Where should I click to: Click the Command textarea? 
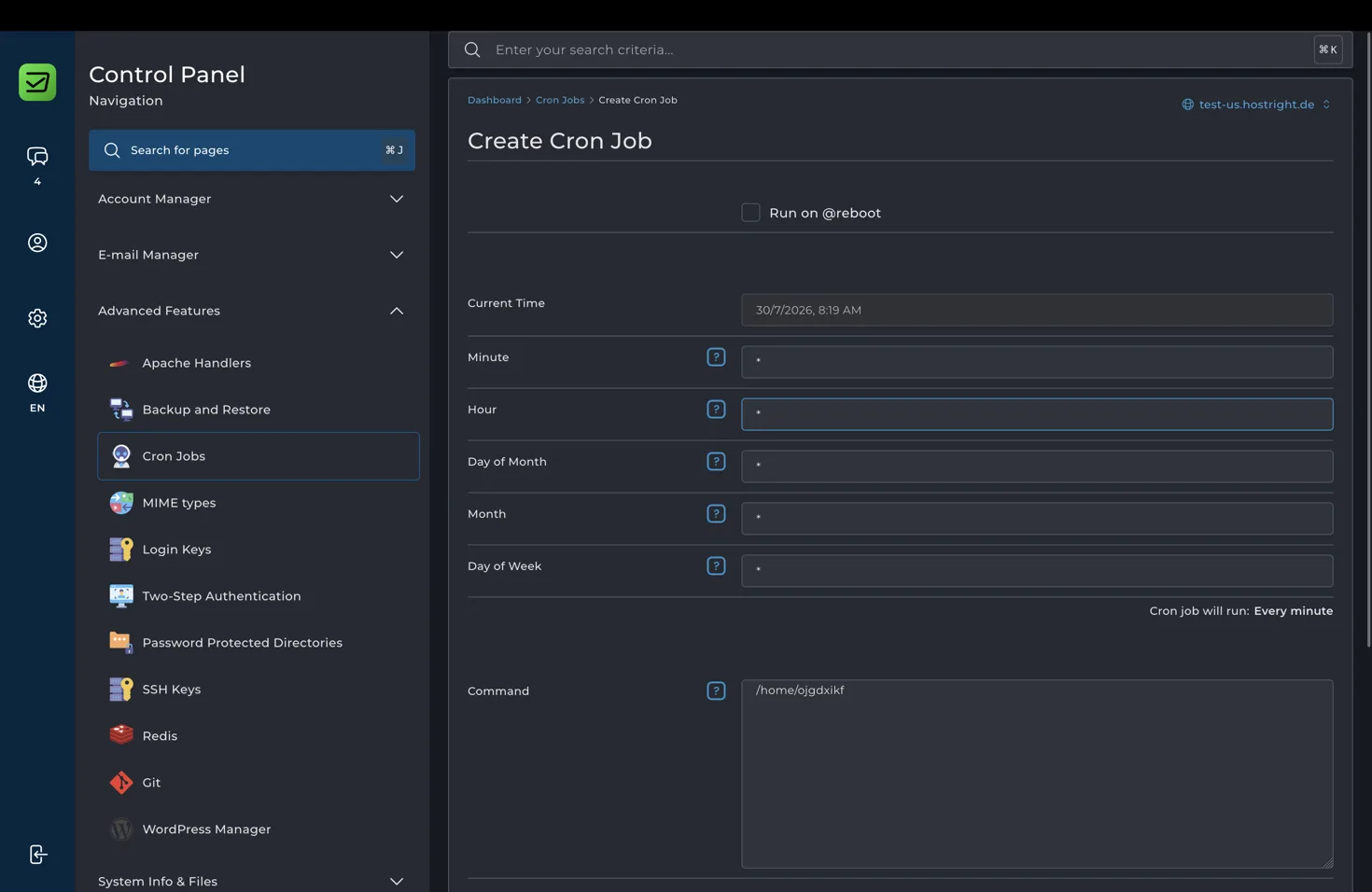point(1037,774)
